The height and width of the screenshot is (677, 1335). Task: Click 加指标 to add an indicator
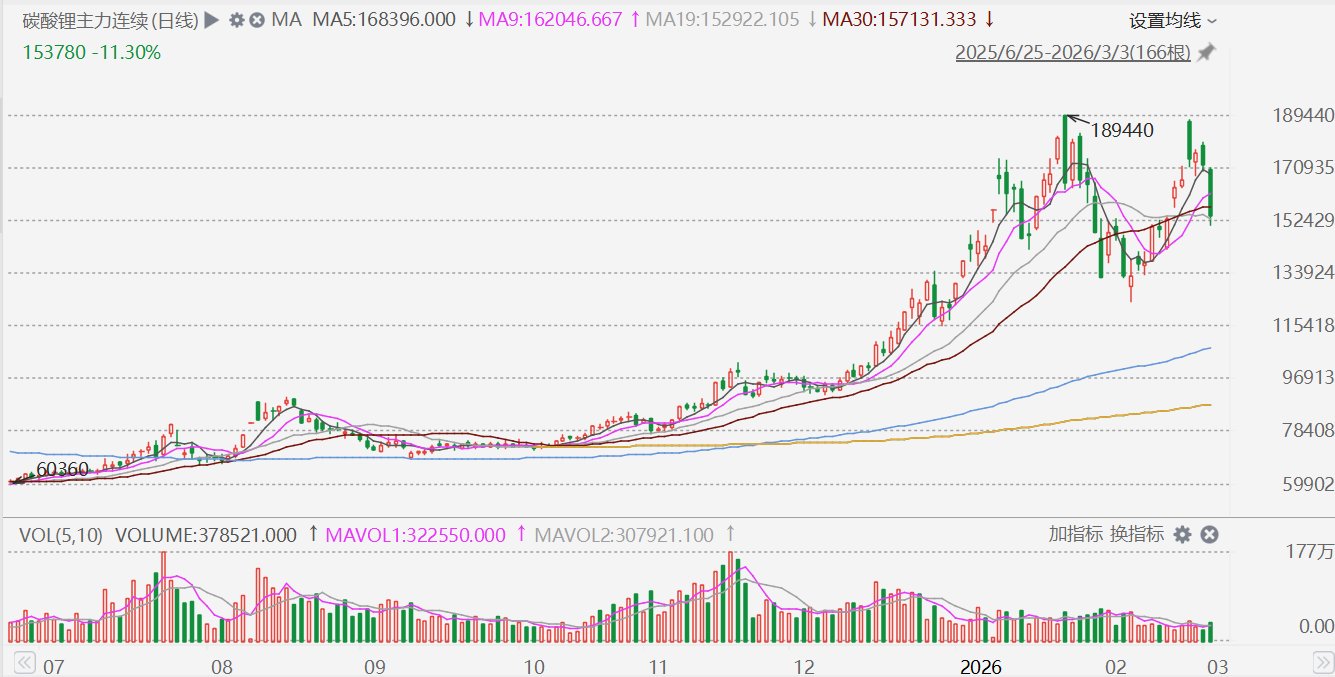(1075, 535)
